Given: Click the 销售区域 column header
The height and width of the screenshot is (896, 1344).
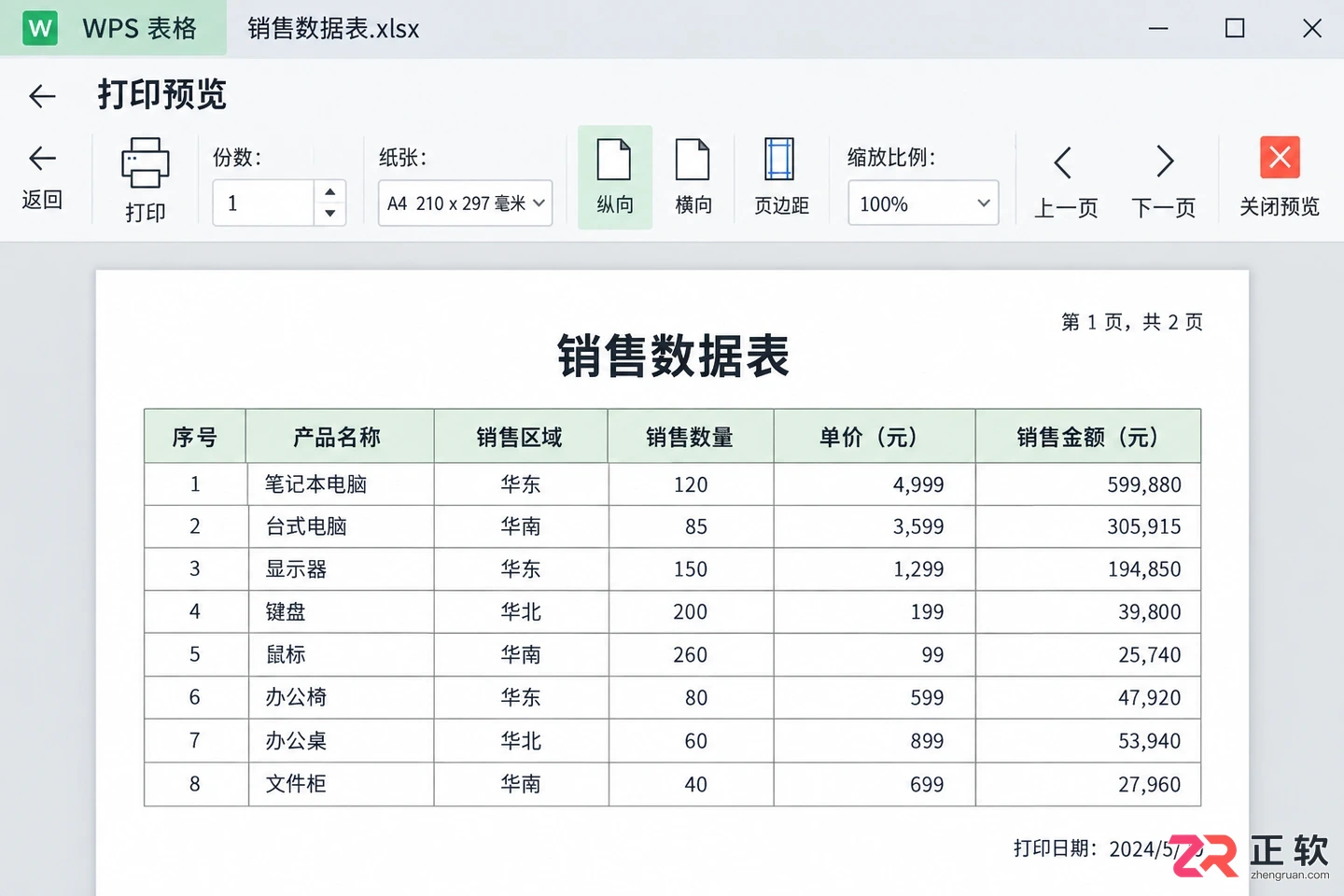Looking at the screenshot, I should 521,436.
